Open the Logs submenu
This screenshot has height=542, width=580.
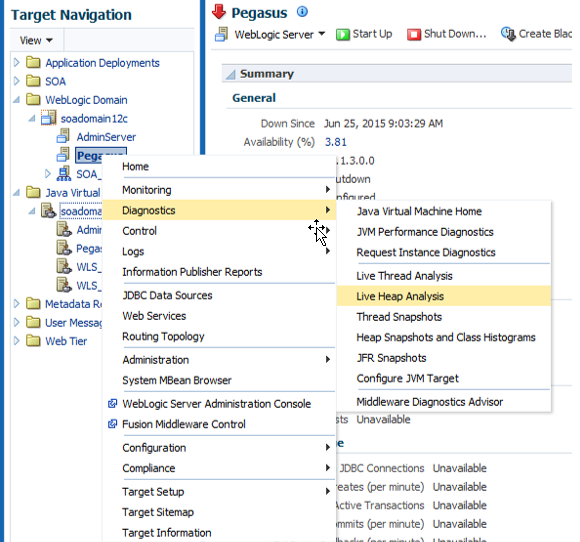pos(219,252)
